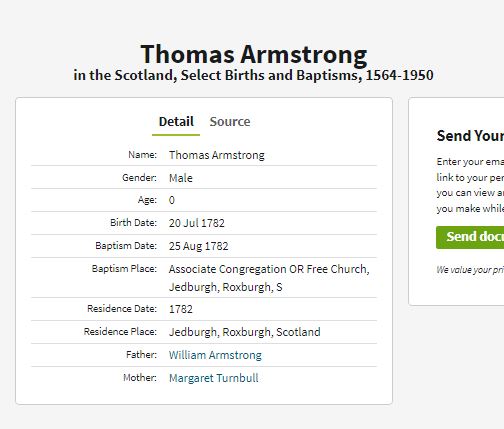Click the Mother field label
The height and width of the screenshot is (429, 504).
(140, 378)
